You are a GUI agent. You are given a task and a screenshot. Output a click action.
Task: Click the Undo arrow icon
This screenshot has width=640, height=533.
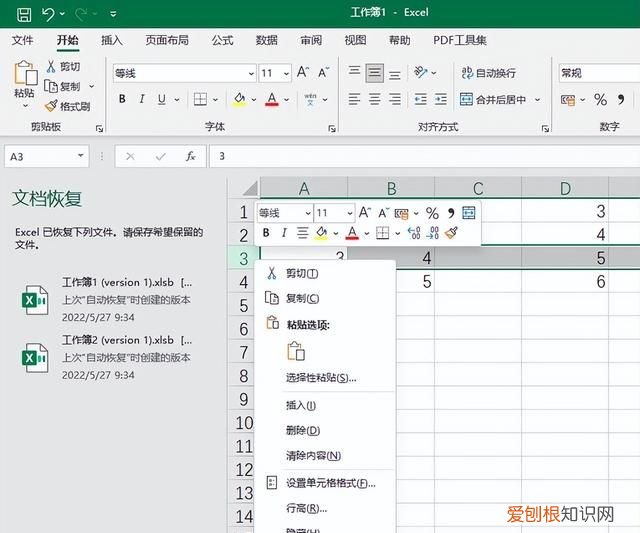tap(48, 14)
